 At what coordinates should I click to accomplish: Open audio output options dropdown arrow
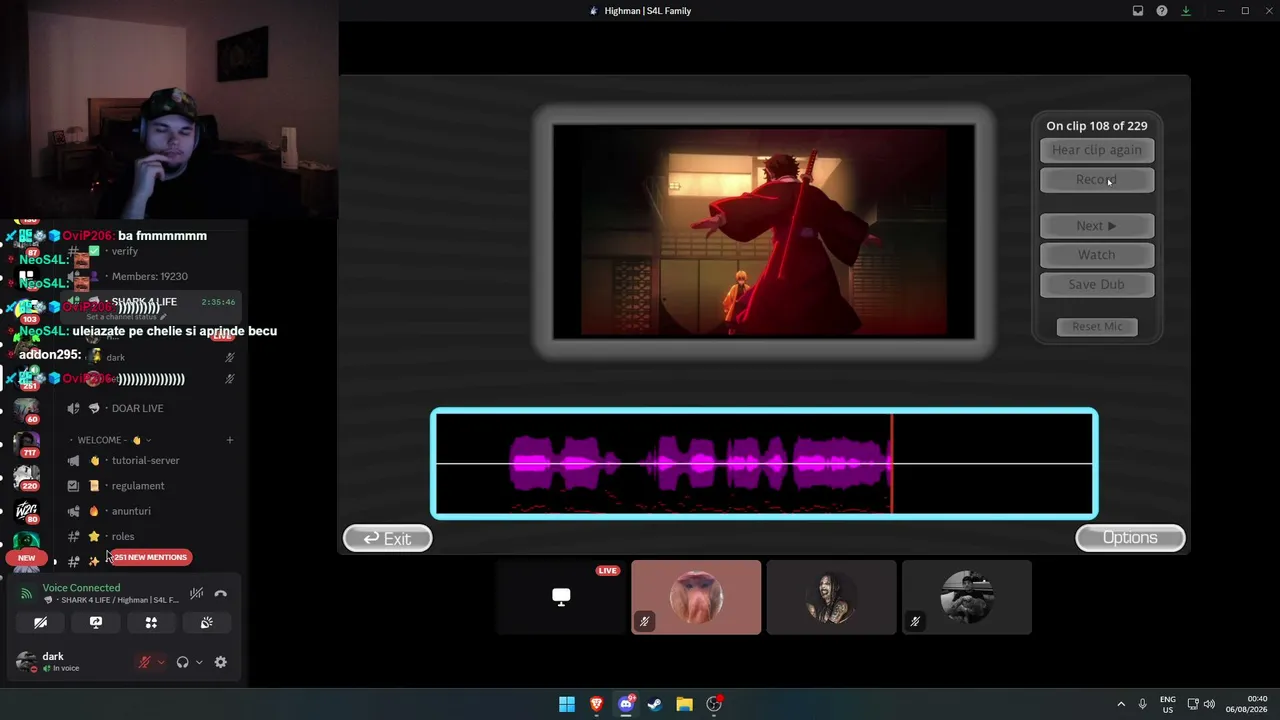click(x=199, y=662)
